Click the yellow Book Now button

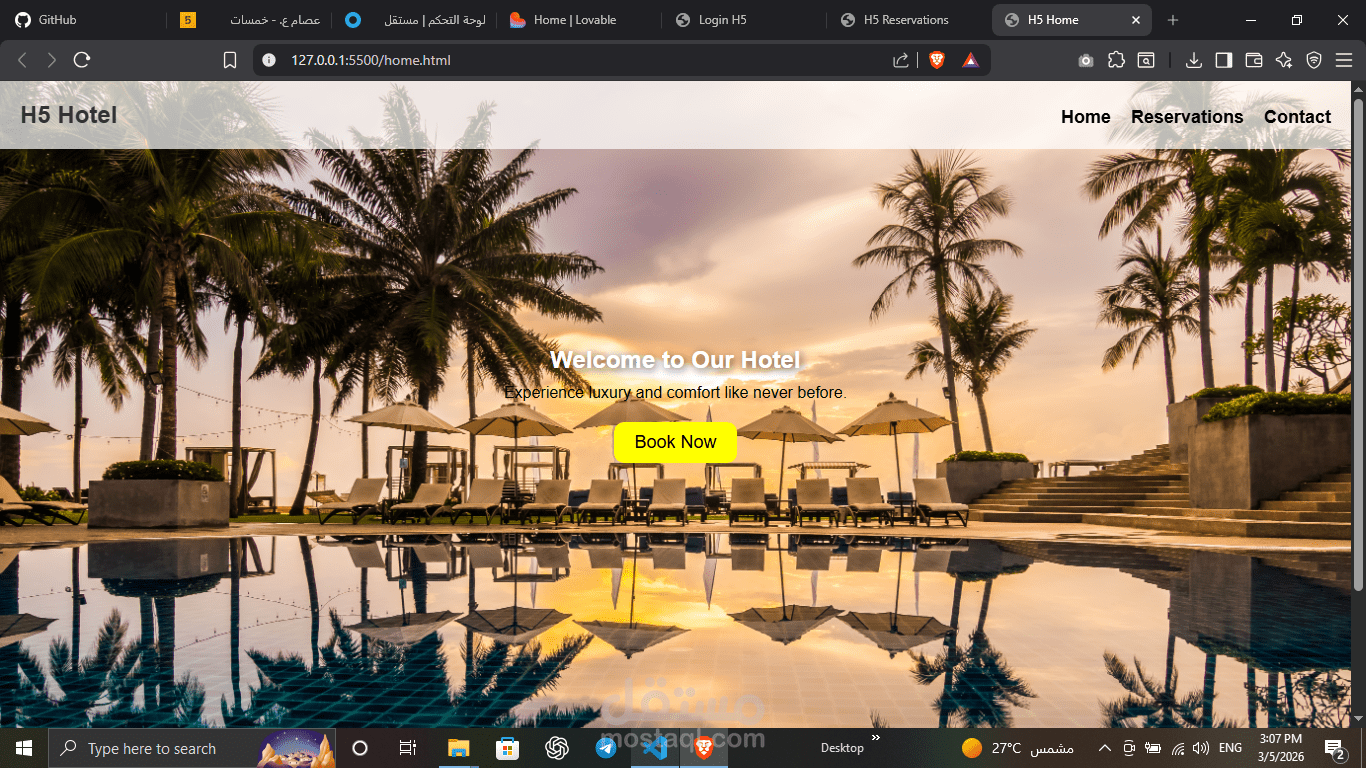tap(675, 442)
